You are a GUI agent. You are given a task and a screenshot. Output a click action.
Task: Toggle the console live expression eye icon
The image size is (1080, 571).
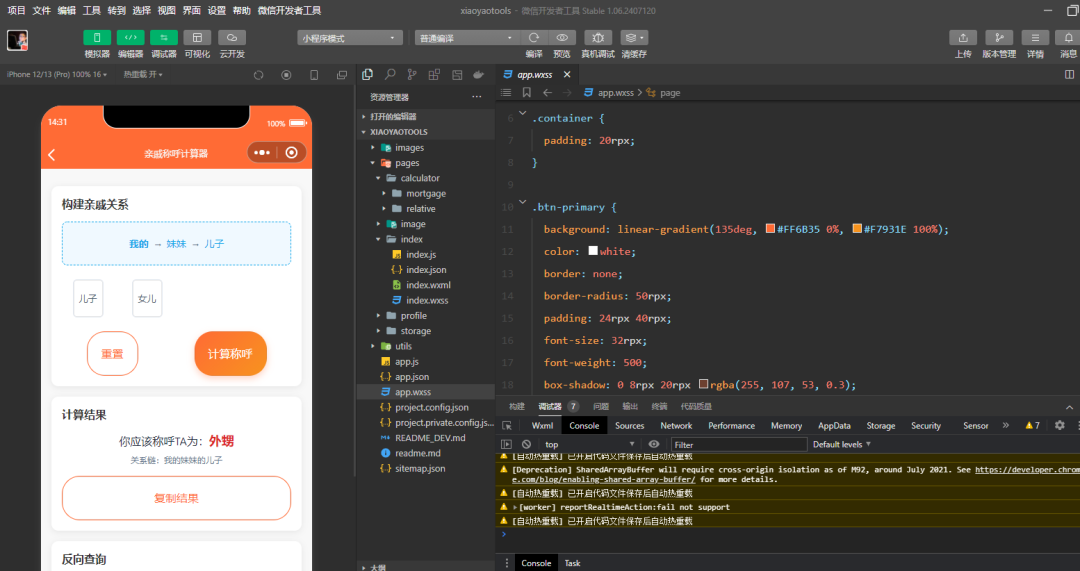point(654,445)
